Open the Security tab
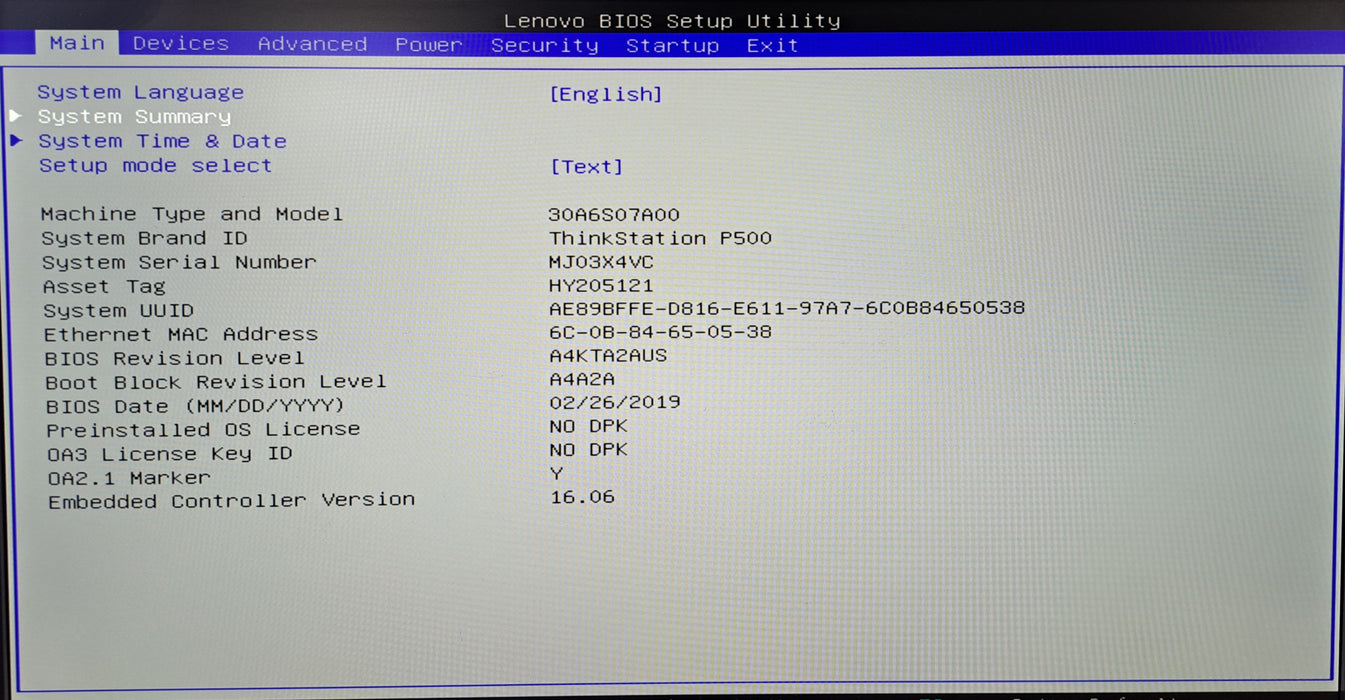This screenshot has height=700, width=1345. pos(545,45)
